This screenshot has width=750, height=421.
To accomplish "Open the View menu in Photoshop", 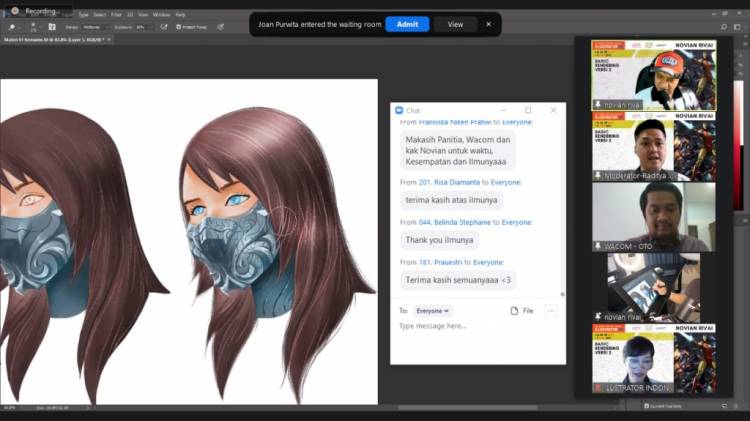I will pos(143,15).
